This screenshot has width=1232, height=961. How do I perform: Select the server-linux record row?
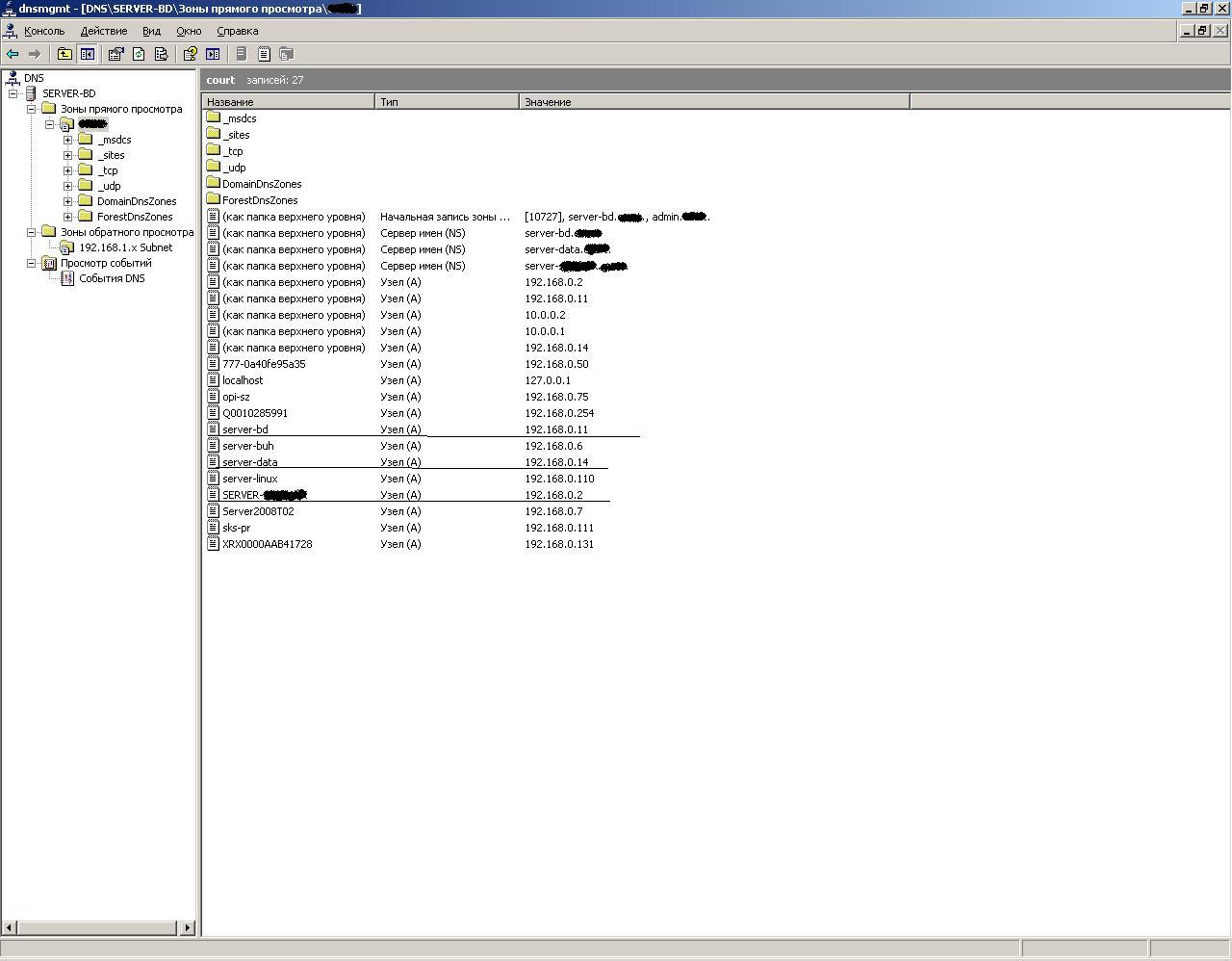[x=400, y=479]
